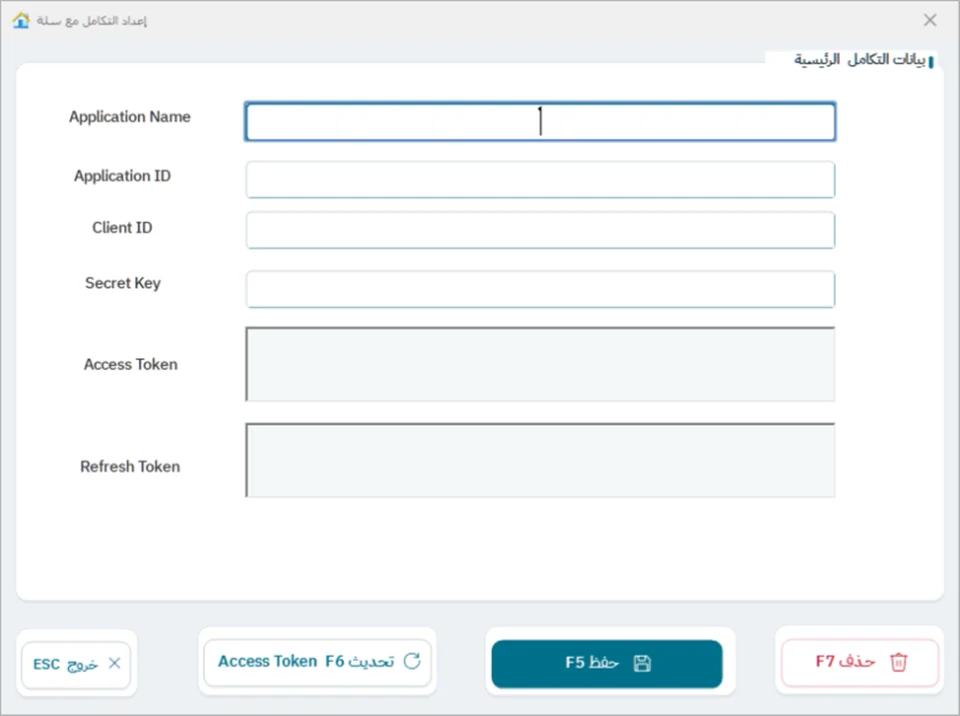Click the window title إعداد التكامل مع سلة
Screen dimensions: 960x716
[92, 21]
